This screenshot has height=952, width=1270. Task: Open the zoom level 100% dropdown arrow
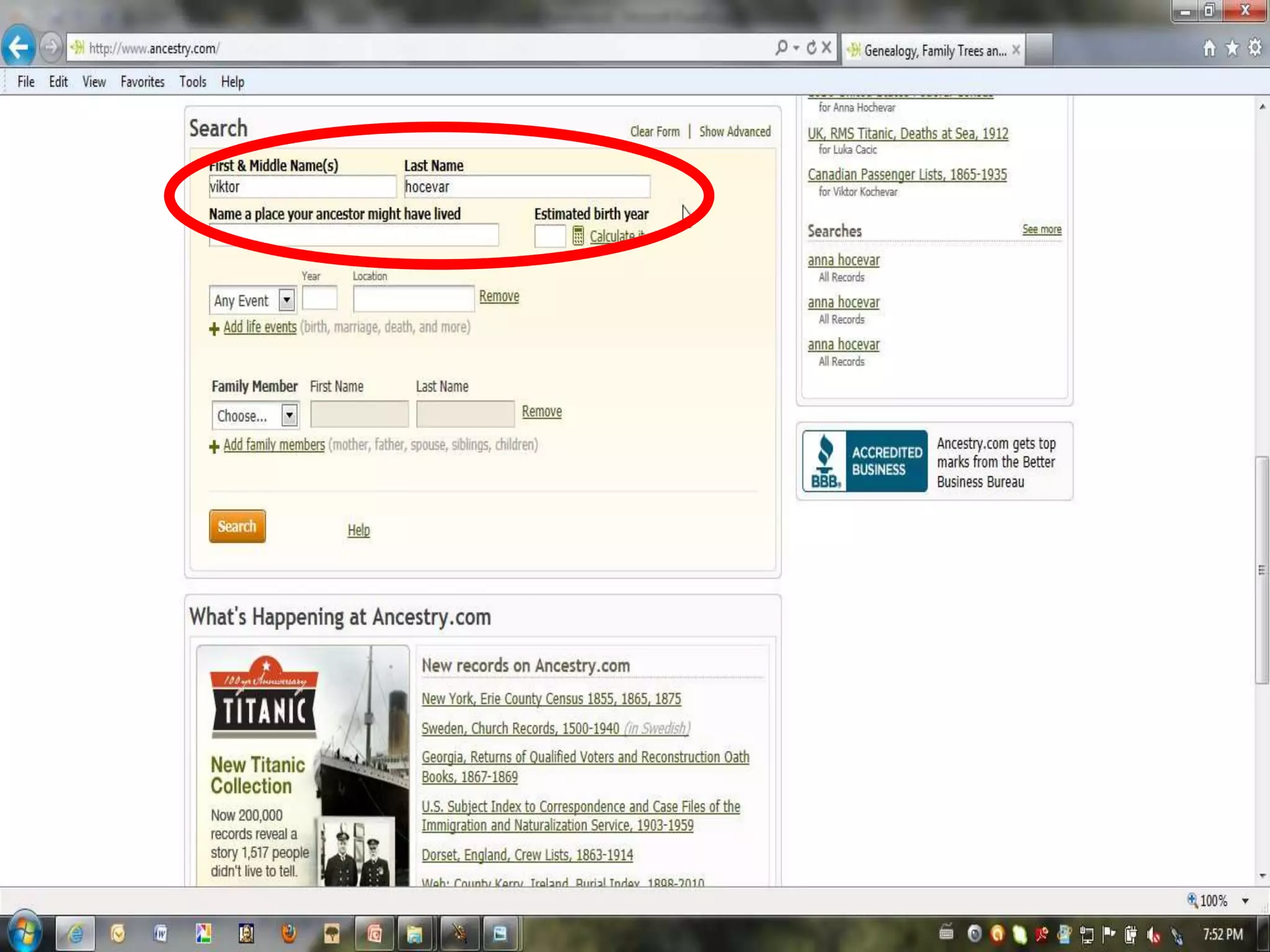click(x=1245, y=901)
